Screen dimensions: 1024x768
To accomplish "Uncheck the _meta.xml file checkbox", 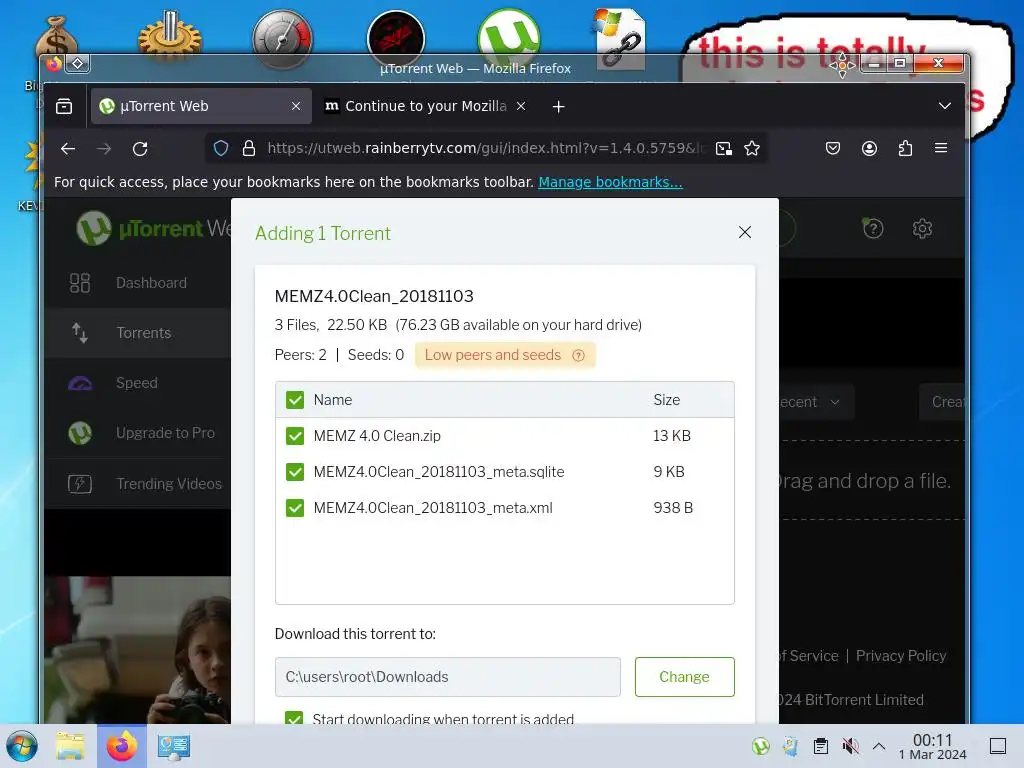I will pyautogui.click(x=295, y=507).
